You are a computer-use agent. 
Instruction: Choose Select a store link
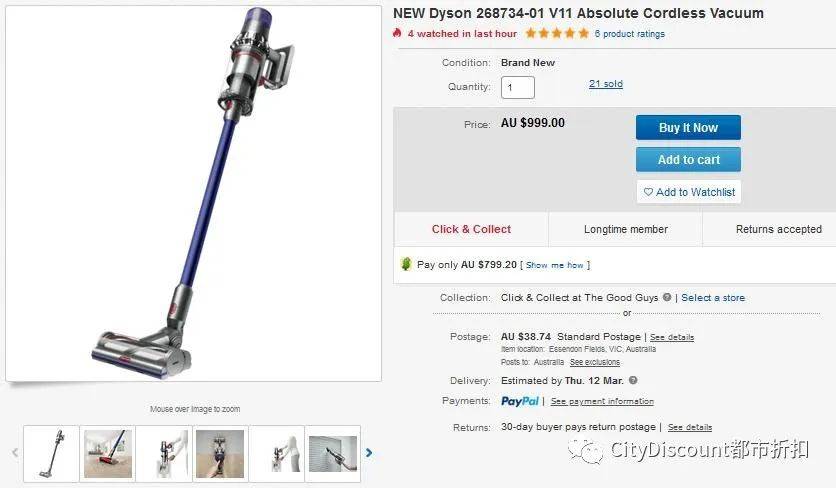coord(713,298)
